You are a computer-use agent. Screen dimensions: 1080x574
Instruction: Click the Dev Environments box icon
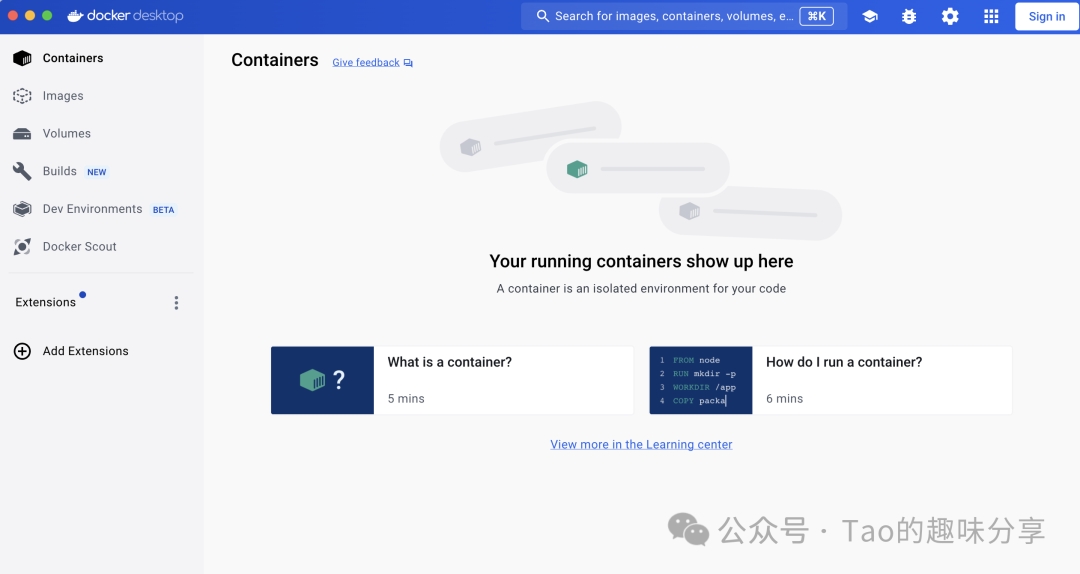pos(22,209)
